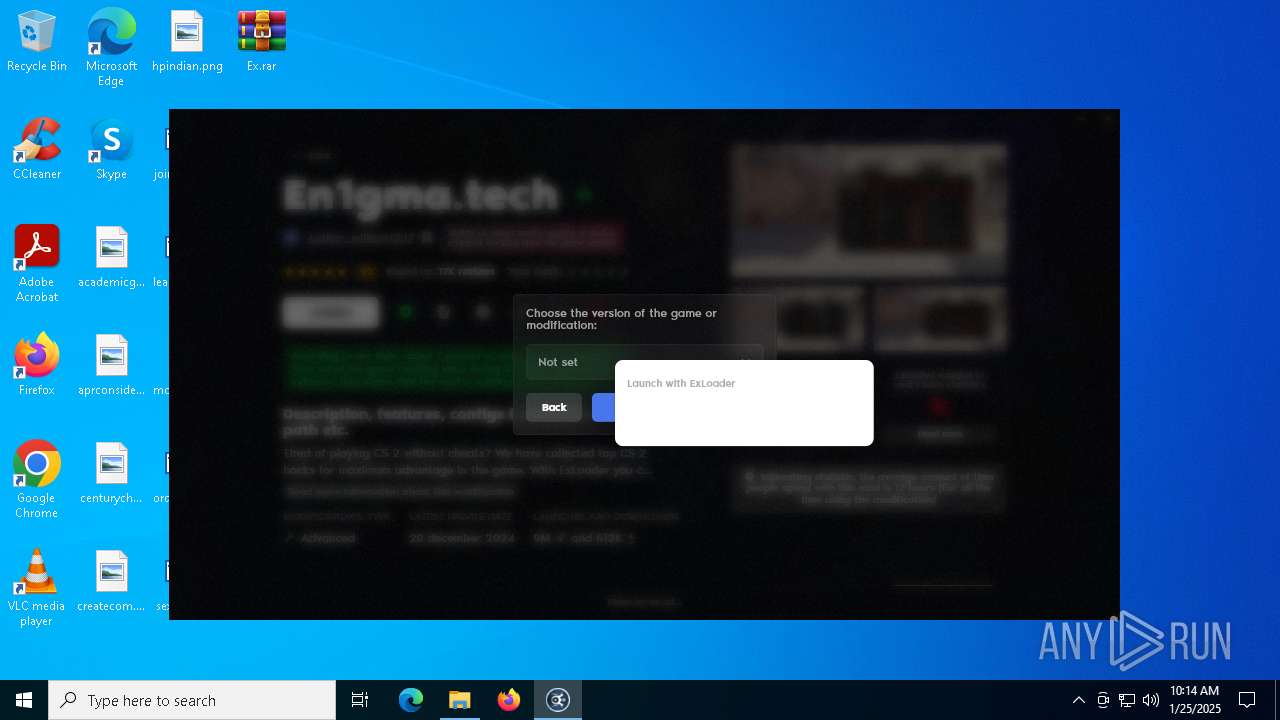
Task: Open the volume control tray icon
Action: (1151, 700)
